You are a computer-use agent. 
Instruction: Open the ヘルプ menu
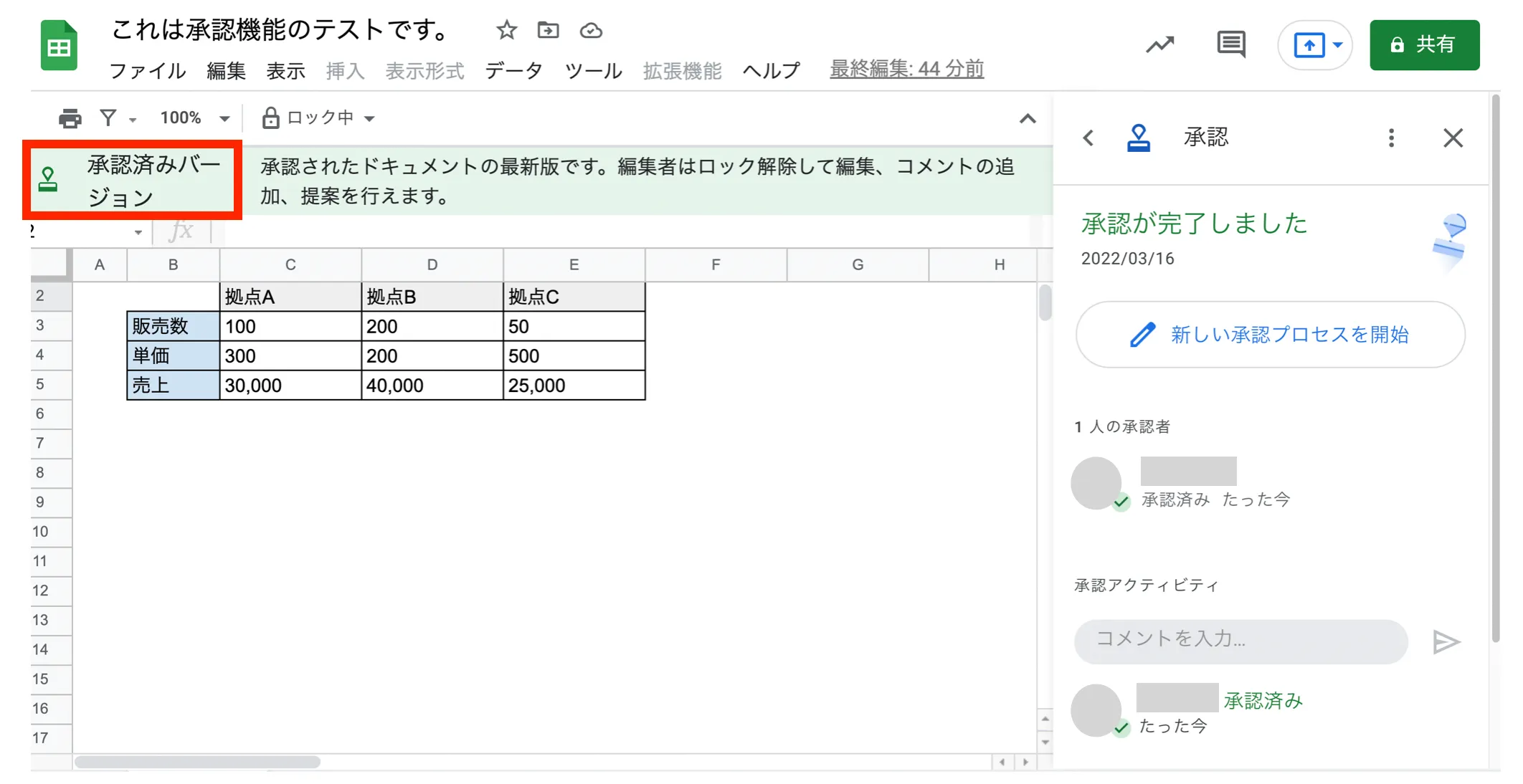point(771,70)
